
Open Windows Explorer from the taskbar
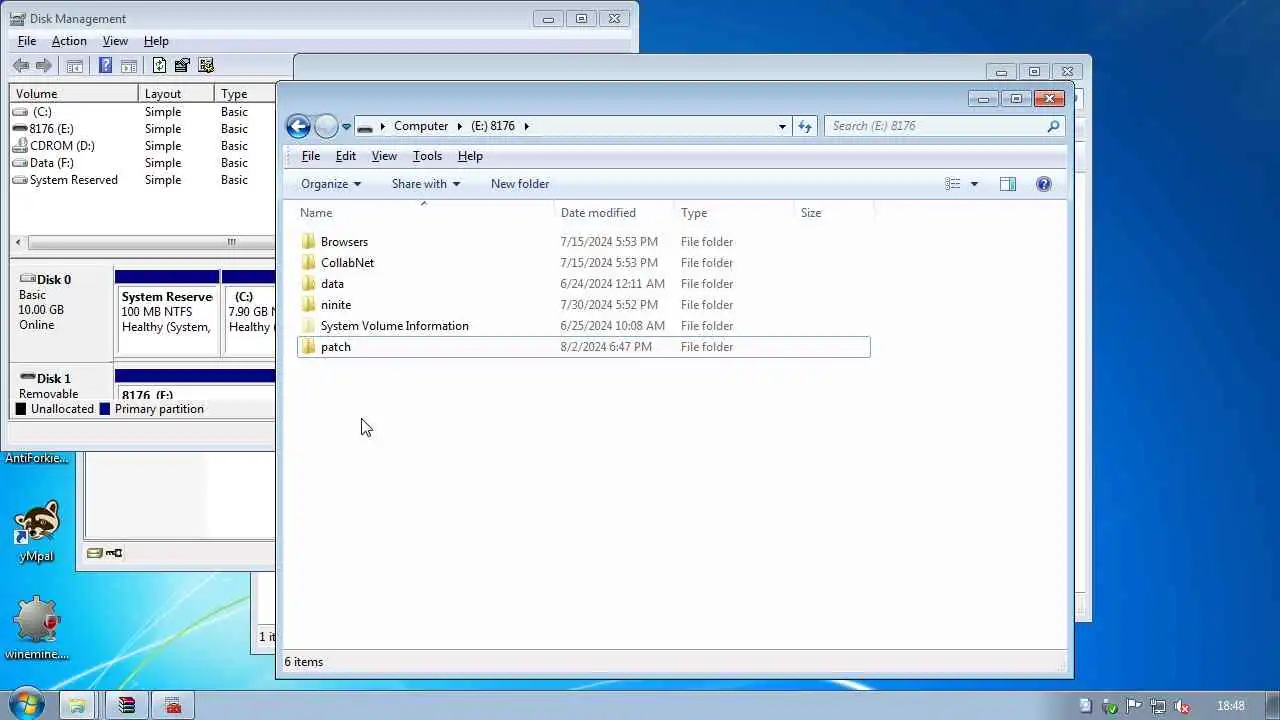[x=77, y=705]
